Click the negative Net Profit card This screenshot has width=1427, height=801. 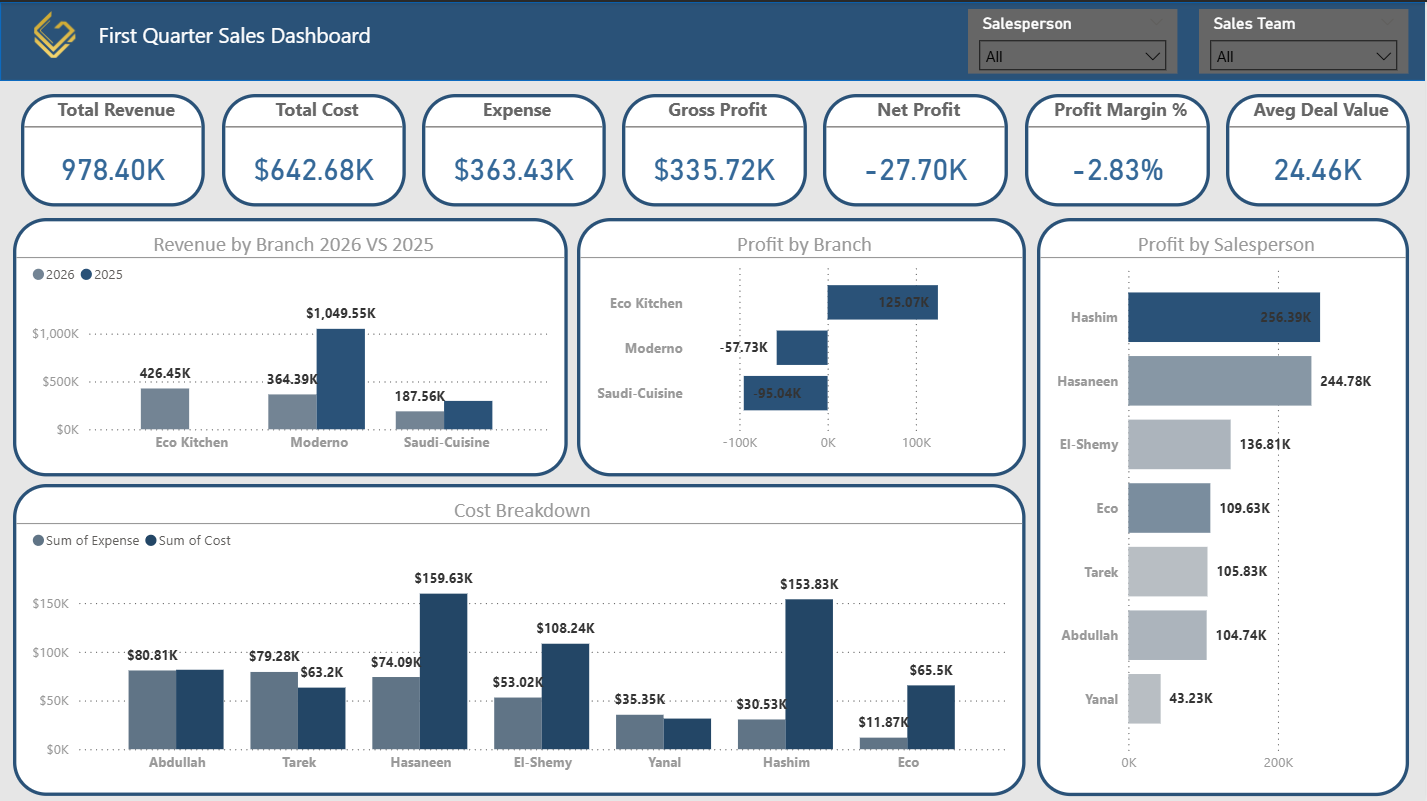click(x=914, y=149)
